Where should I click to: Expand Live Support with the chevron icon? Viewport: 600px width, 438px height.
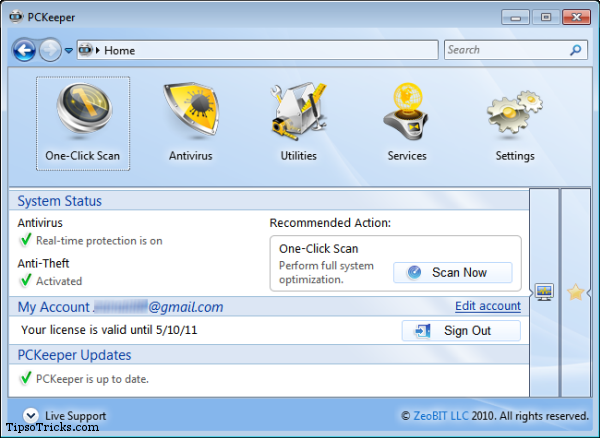click(31, 415)
